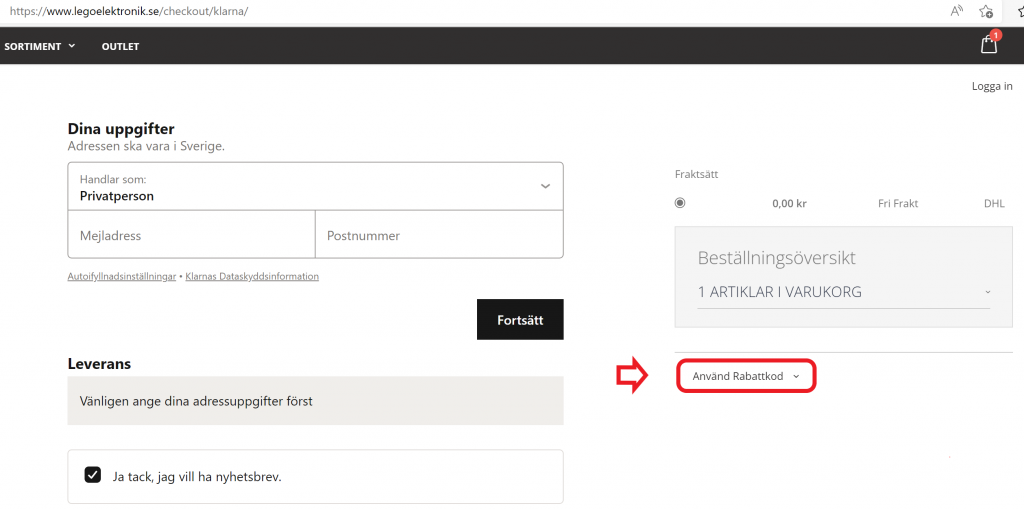This screenshot has height=510, width=1024.
Task: Expand 1 ARTIKLAR I VARUKORG summary
Action: point(843,292)
